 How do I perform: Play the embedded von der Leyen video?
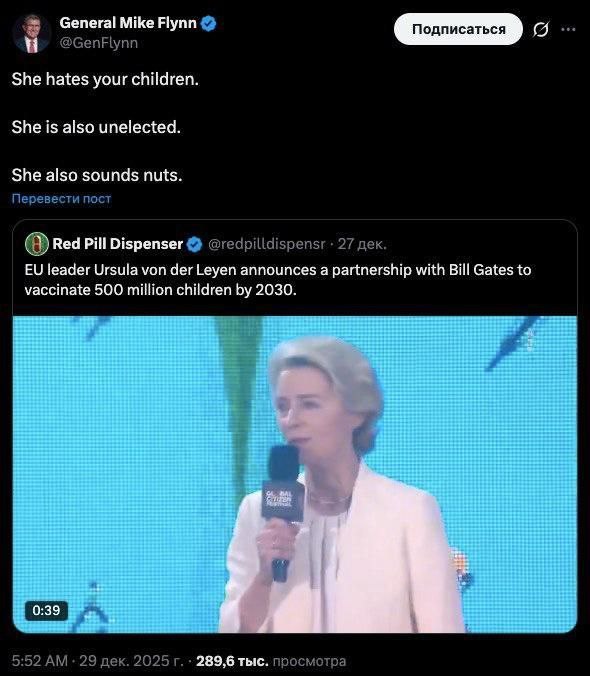click(295, 474)
